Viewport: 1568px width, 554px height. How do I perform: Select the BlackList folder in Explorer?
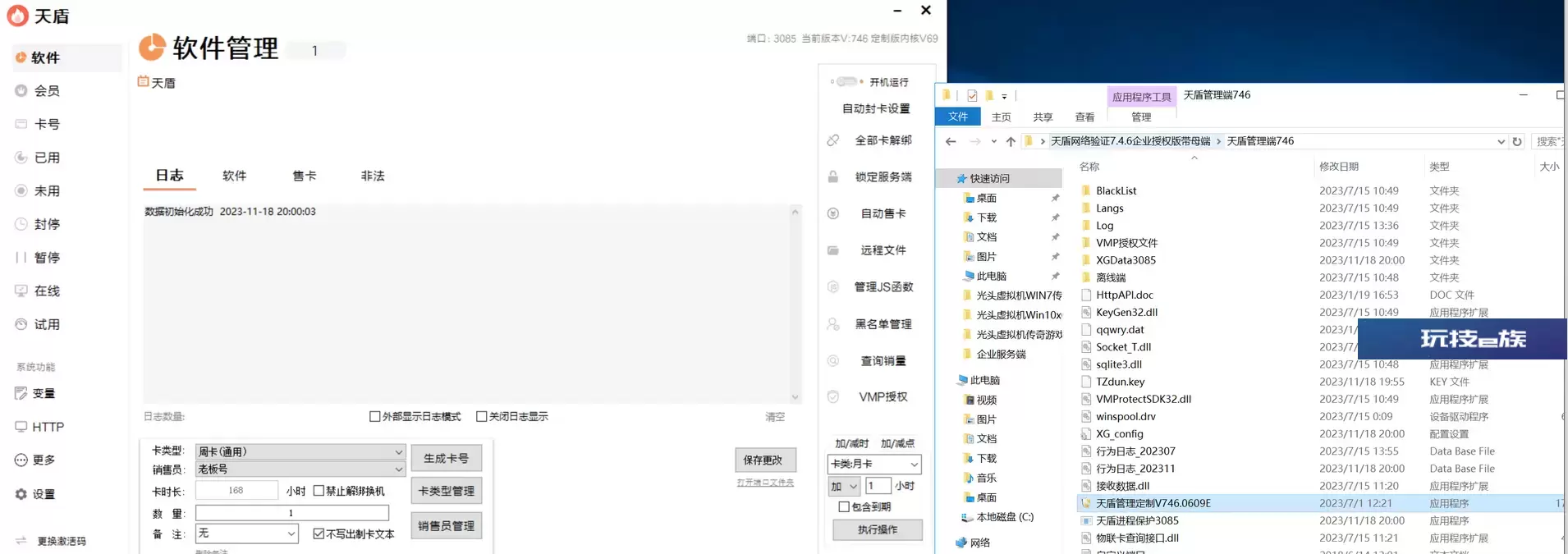[1116, 191]
